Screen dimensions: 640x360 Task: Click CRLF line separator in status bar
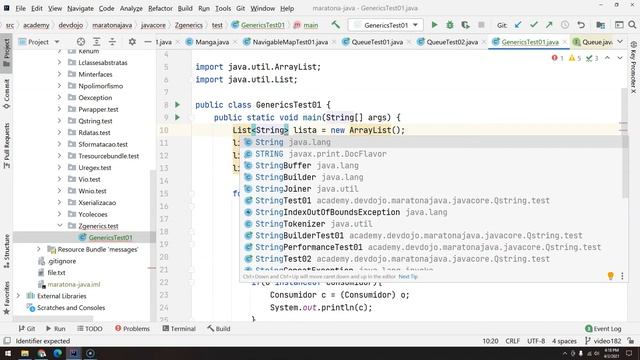(512, 341)
